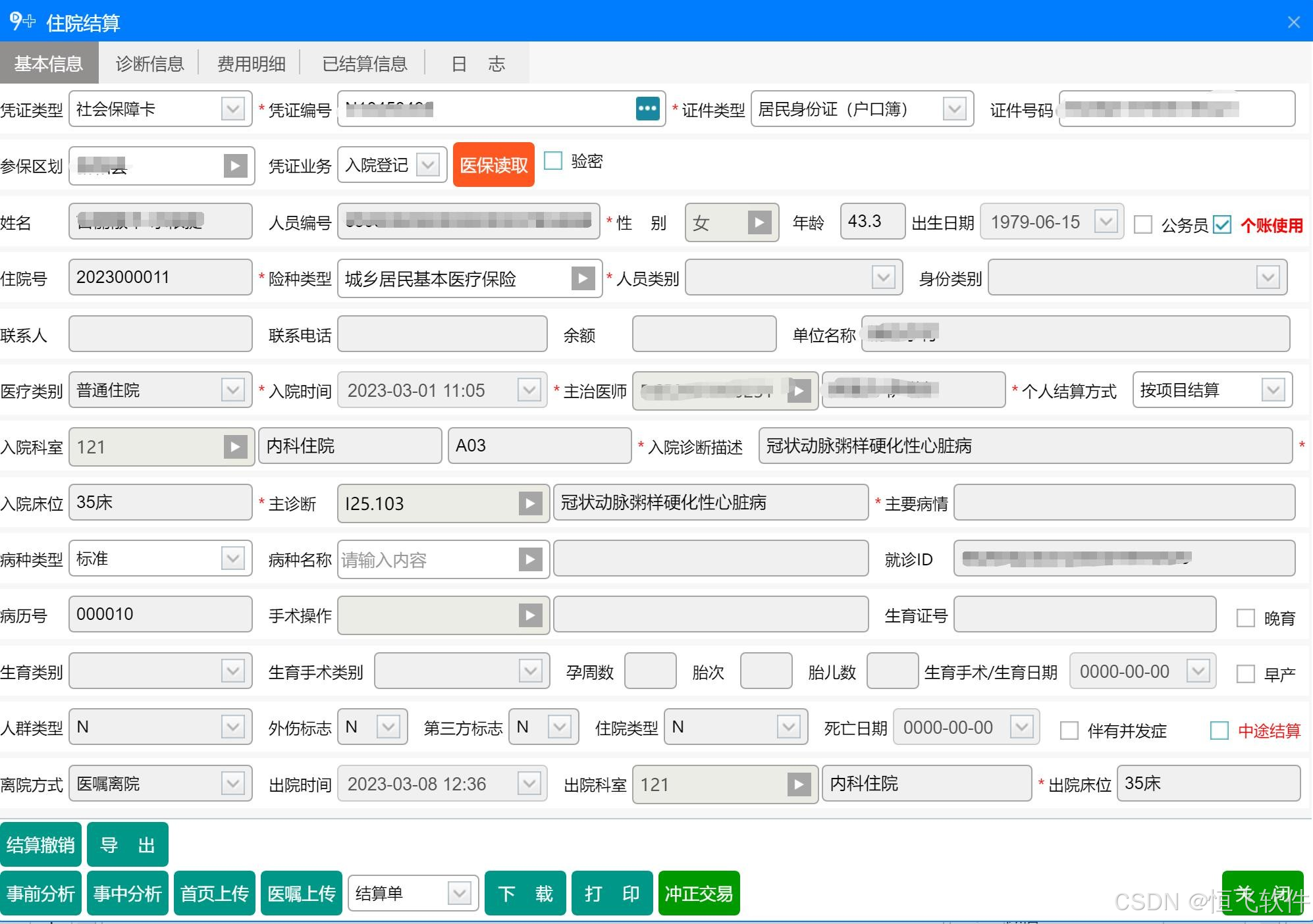Check the 公务员 checkbox
Screen dimensions: 1313x924
[x=1143, y=225]
